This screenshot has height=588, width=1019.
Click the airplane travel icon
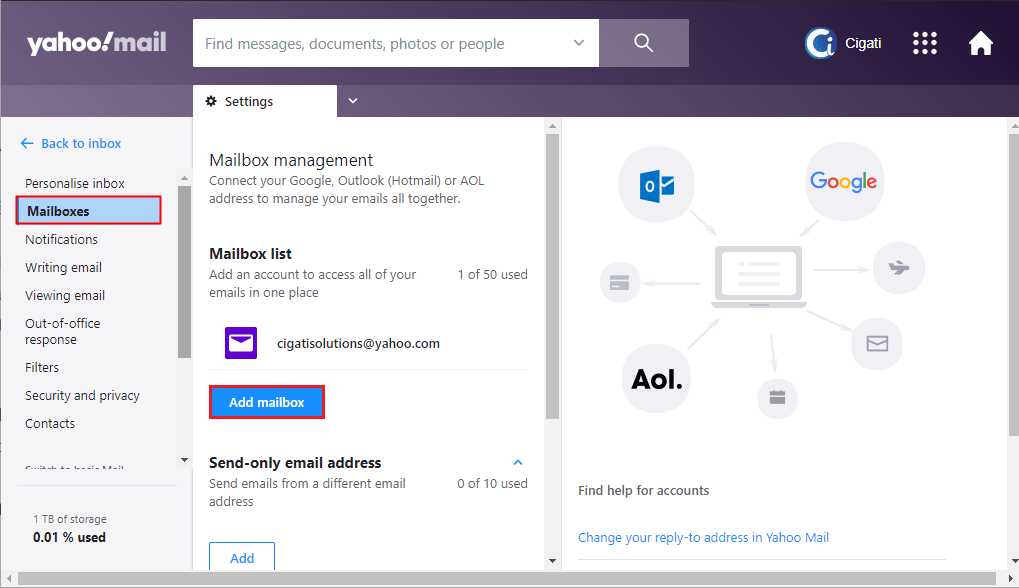tap(899, 268)
